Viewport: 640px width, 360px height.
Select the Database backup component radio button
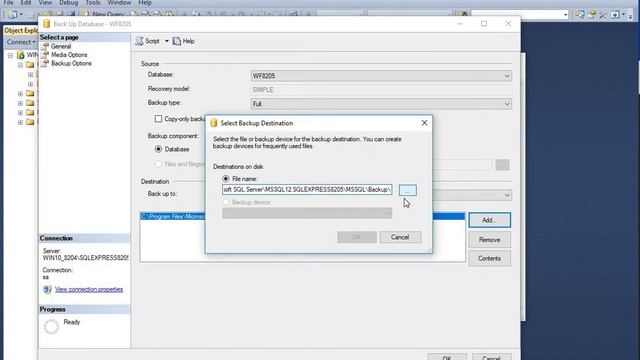[x=158, y=149]
